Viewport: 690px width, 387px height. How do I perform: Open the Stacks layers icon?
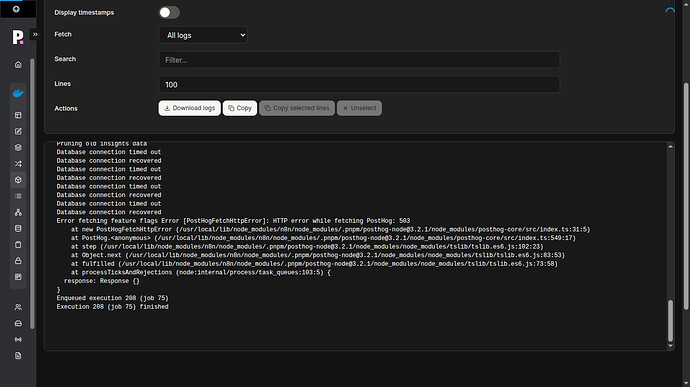(18, 147)
